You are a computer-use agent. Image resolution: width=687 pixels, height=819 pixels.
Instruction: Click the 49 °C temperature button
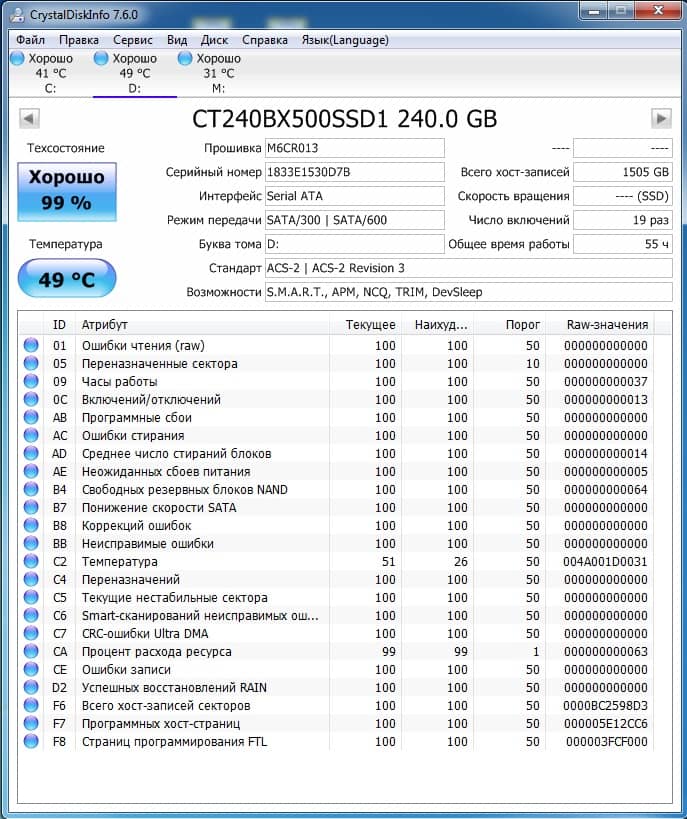tap(67, 279)
